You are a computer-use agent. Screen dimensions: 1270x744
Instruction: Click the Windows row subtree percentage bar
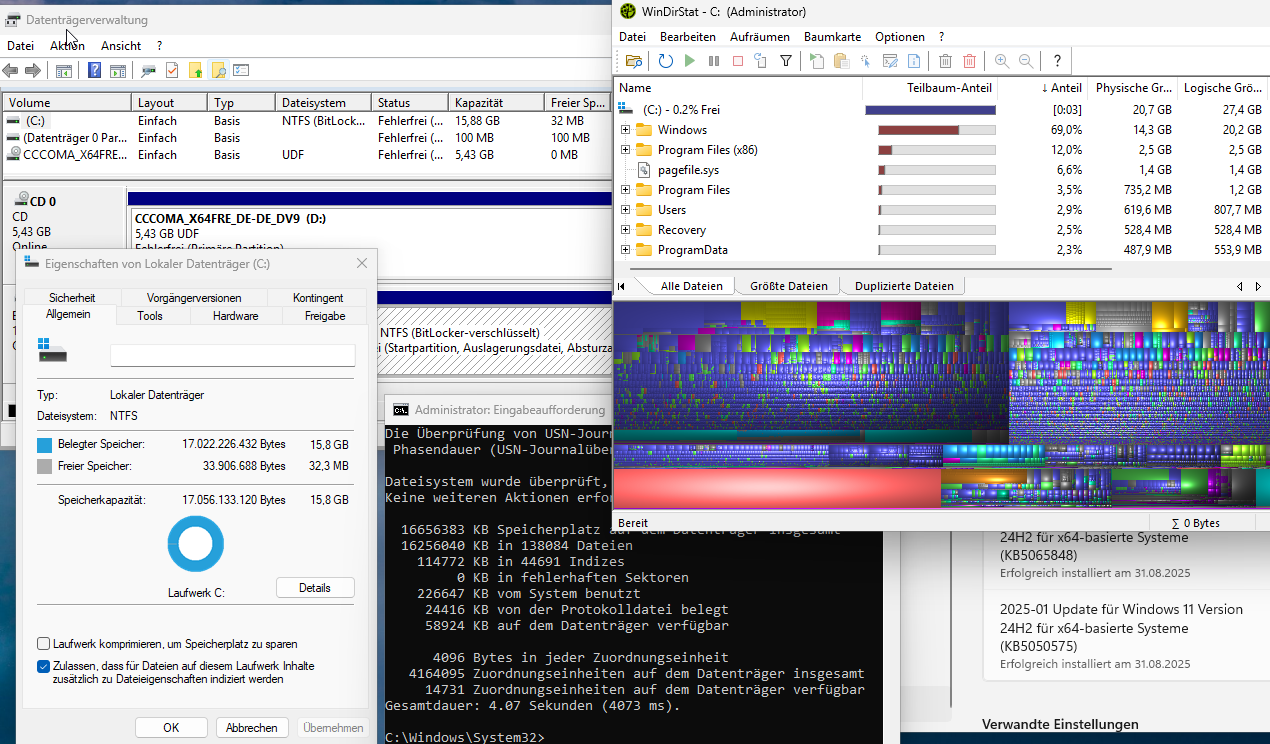[x=937, y=130]
